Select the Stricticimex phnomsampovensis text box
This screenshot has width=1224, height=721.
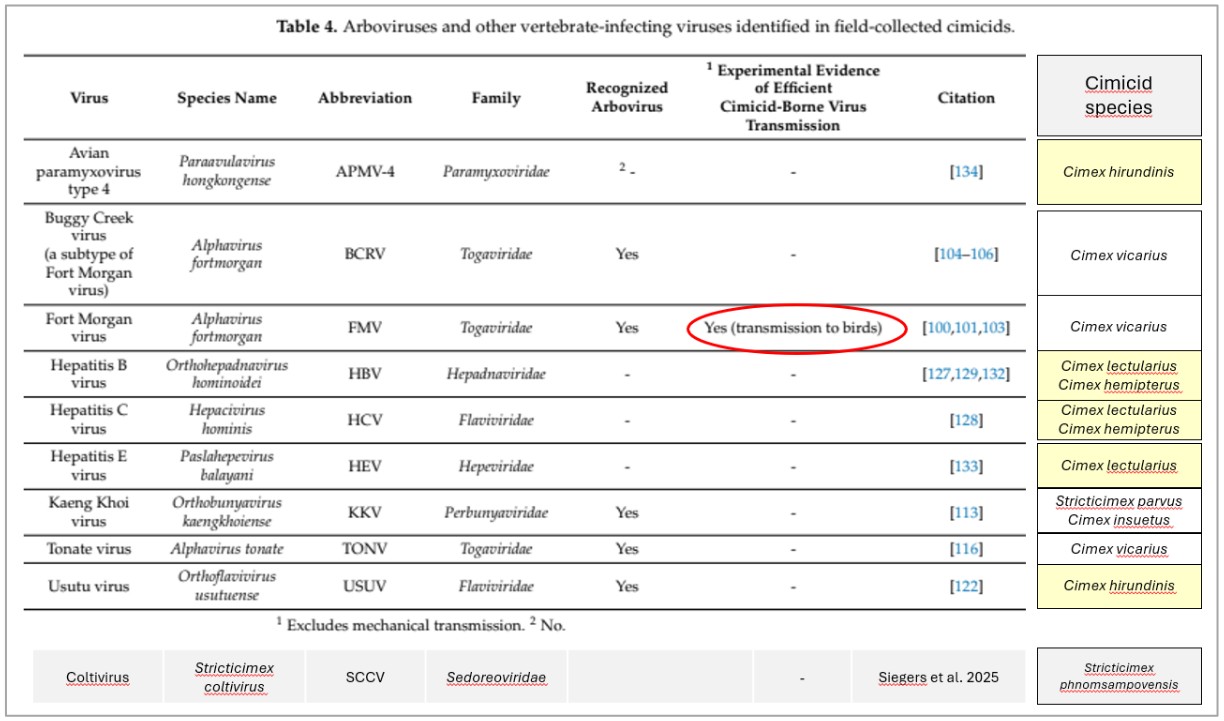coord(1118,677)
